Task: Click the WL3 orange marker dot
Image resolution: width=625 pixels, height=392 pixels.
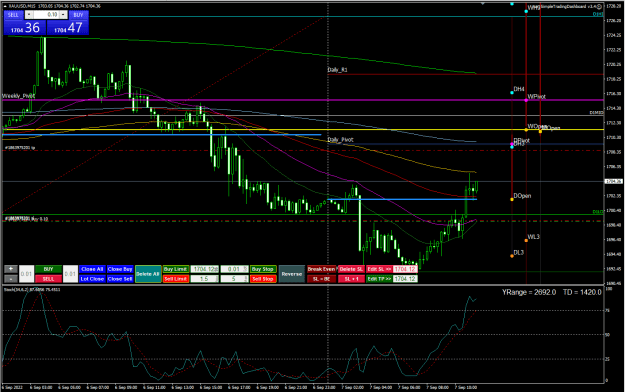Action: click(x=526, y=240)
